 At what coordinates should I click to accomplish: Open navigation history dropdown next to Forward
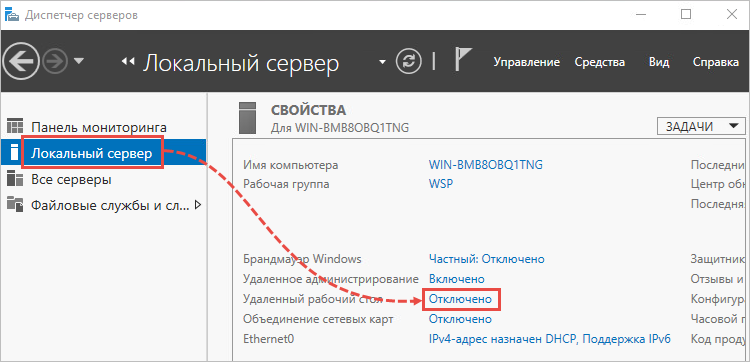pos(79,61)
